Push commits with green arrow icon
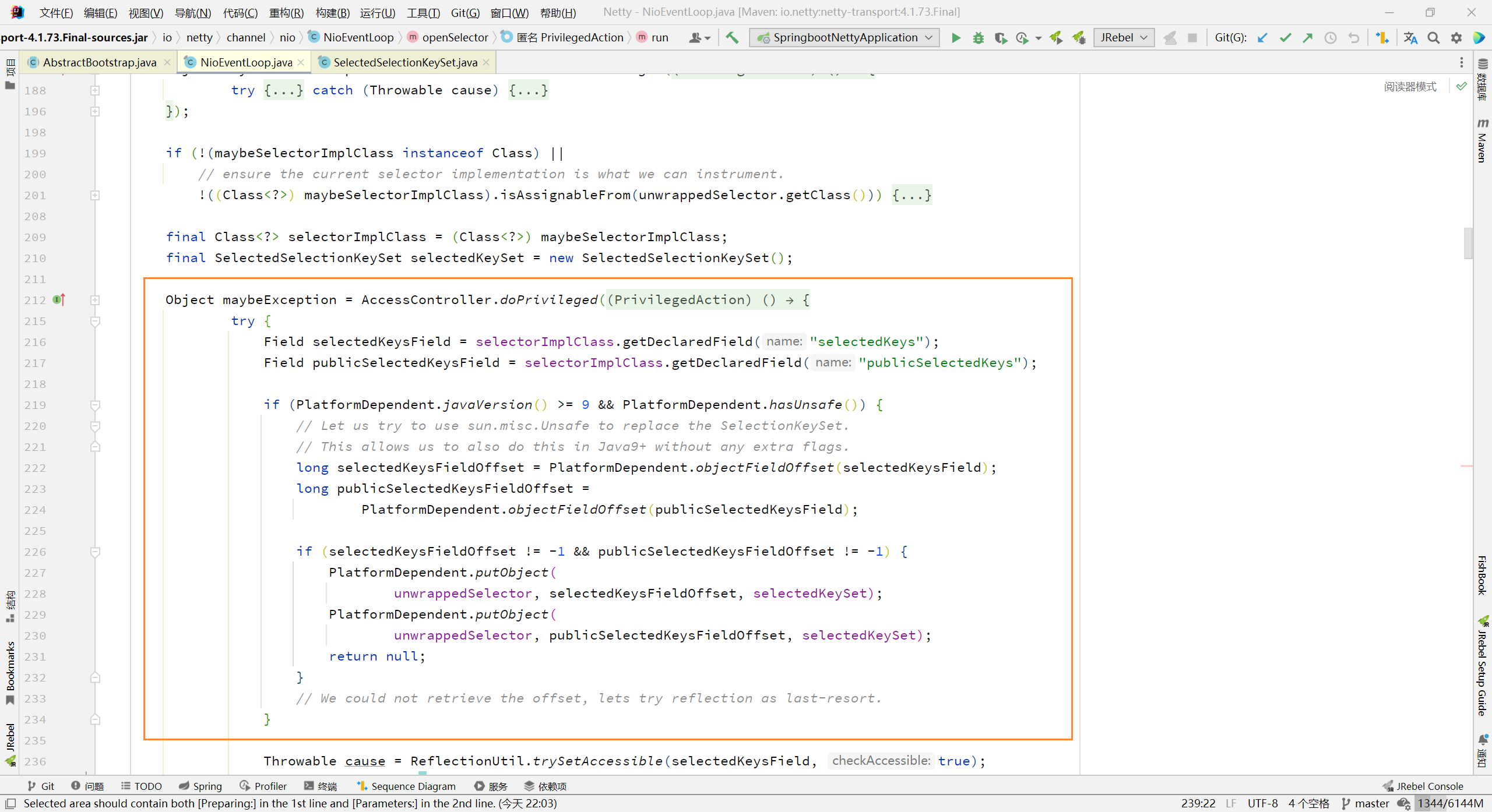Image resolution: width=1492 pixels, height=812 pixels. point(1308,38)
